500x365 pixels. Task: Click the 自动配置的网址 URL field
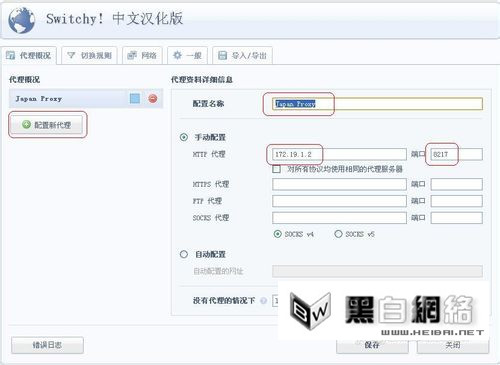click(x=377, y=271)
